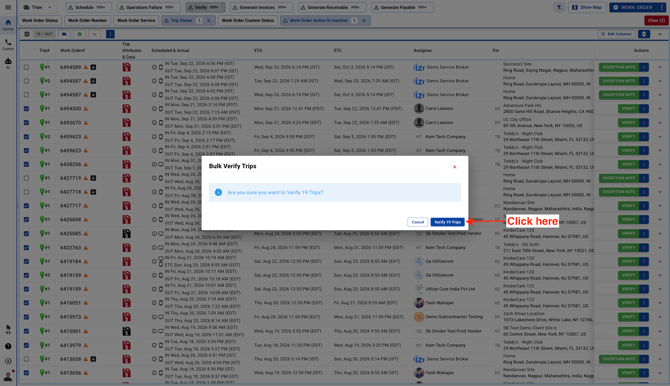
Task: Click the blue round icon beside Edit Columns
Action: point(644,34)
